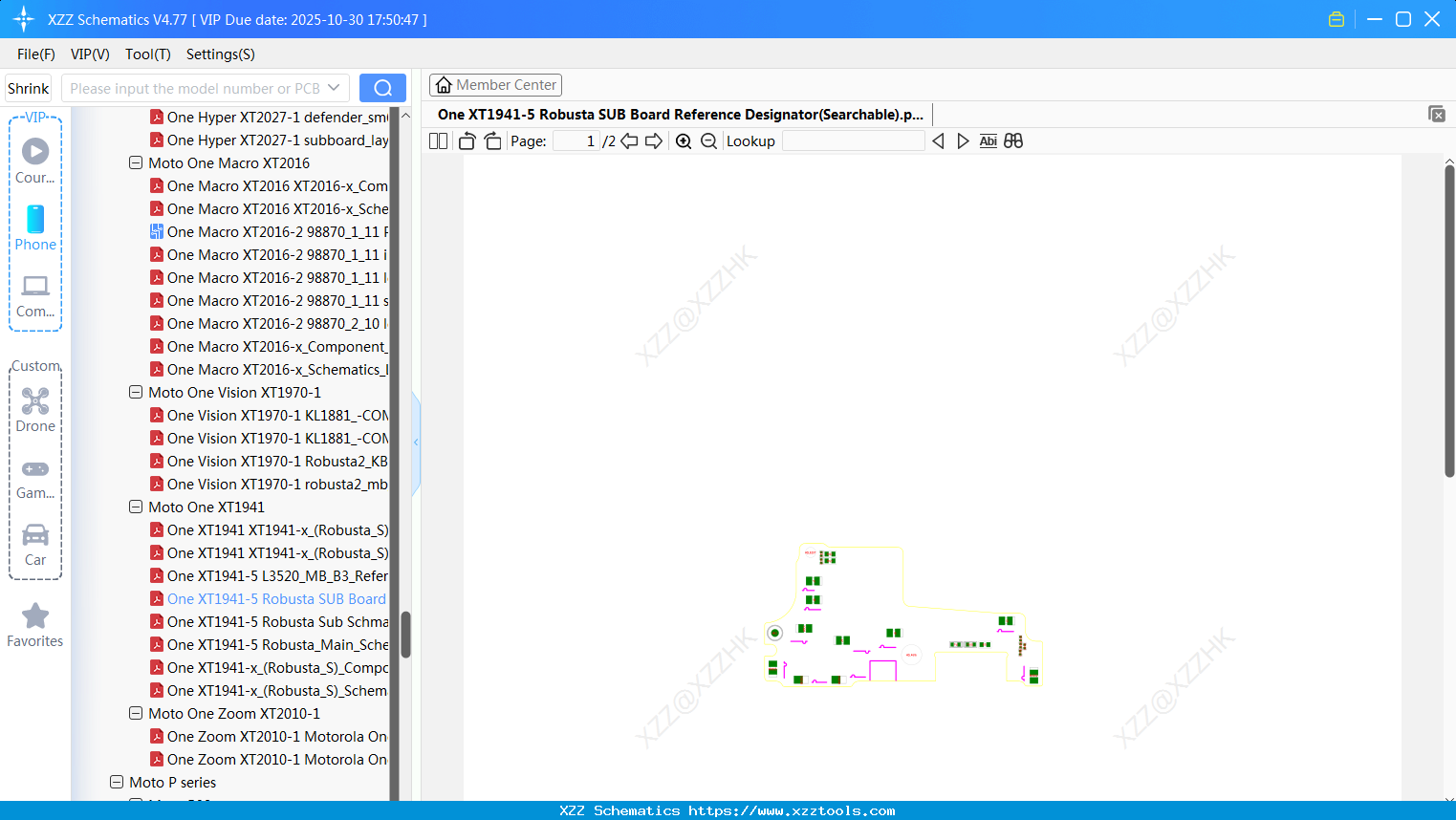Open One XT1941-5 Robusta_Main_Sche file
Viewport: 1456px width, 820px height.
coord(269,645)
